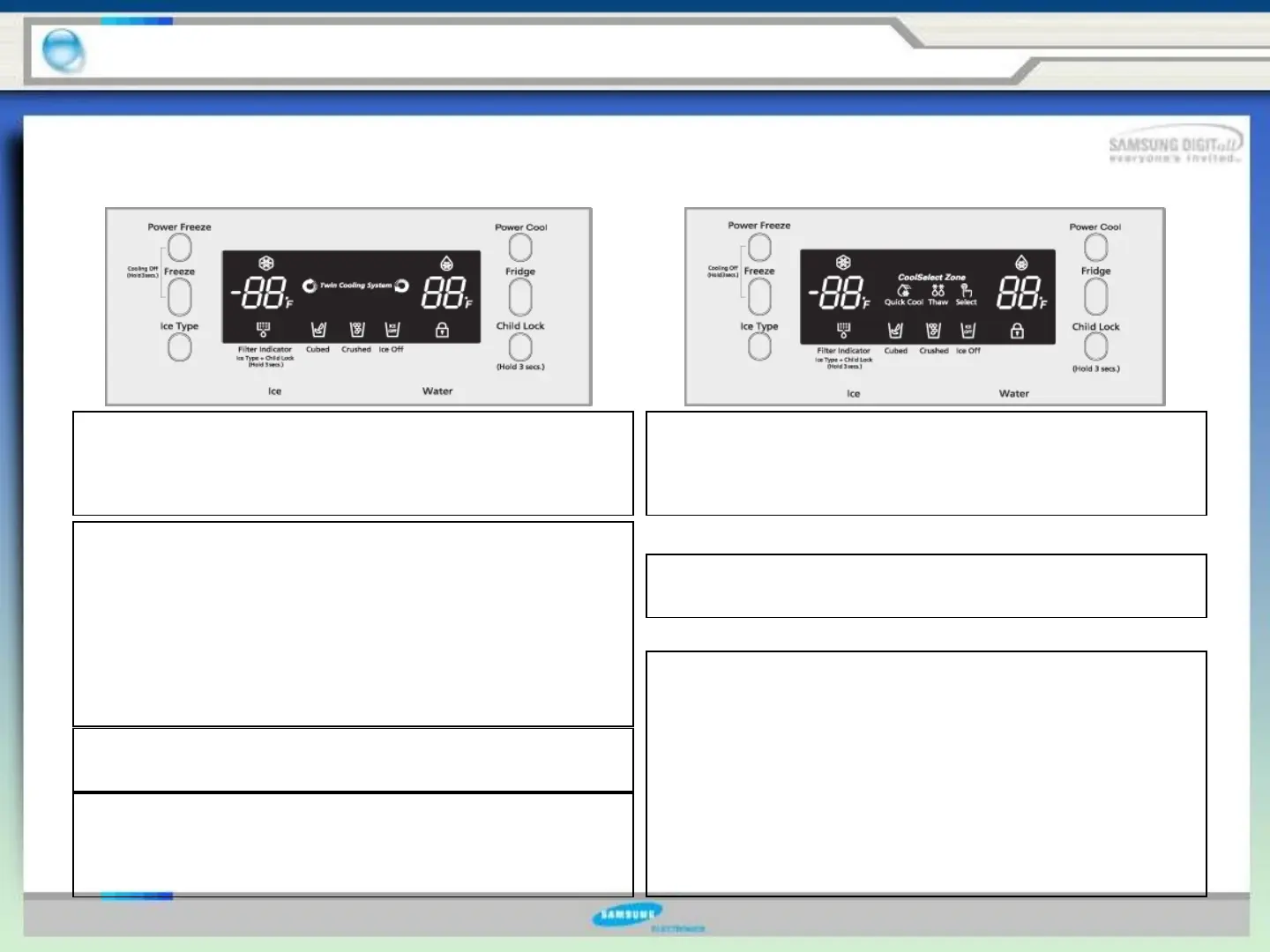
Task: Click freezer snowflake icon on CoolSelect Zone panel
Action: pos(843,263)
